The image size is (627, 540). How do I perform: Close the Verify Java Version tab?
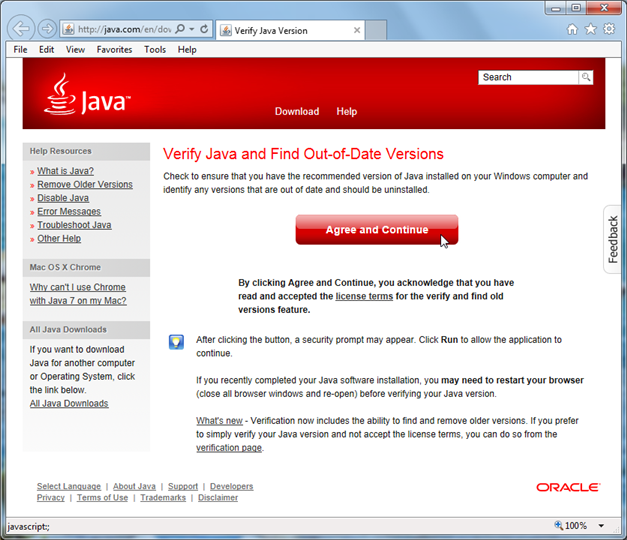point(357,30)
